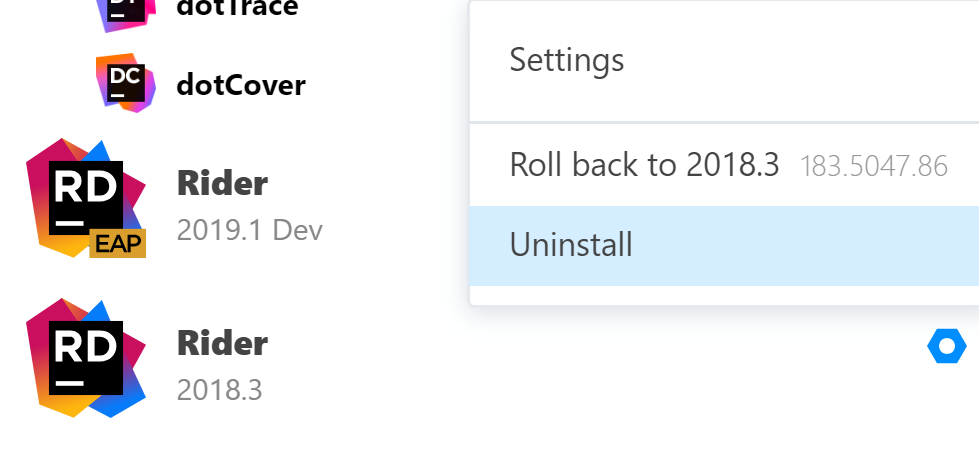This screenshot has width=979, height=453.
Task: Click empty space right of dotCover label
Action: point(390,85)
